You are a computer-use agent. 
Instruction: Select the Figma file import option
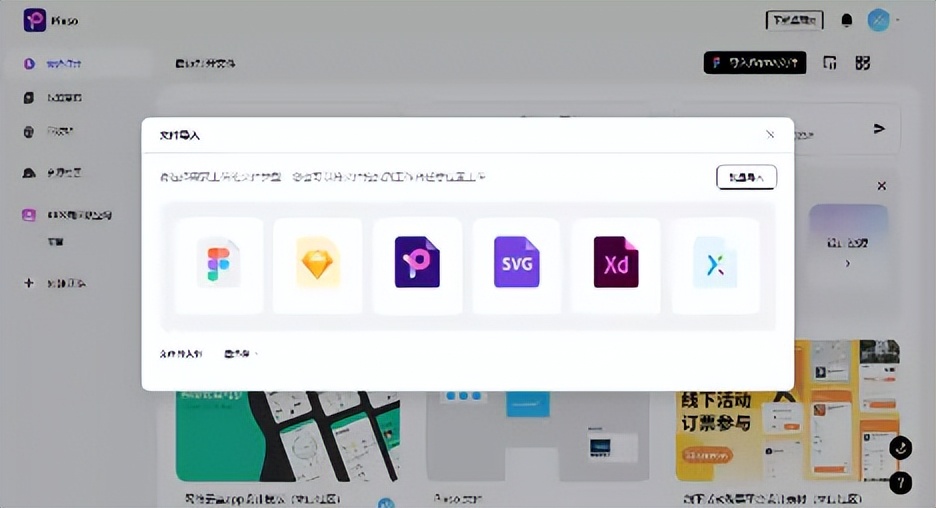(x=218, y=265)
